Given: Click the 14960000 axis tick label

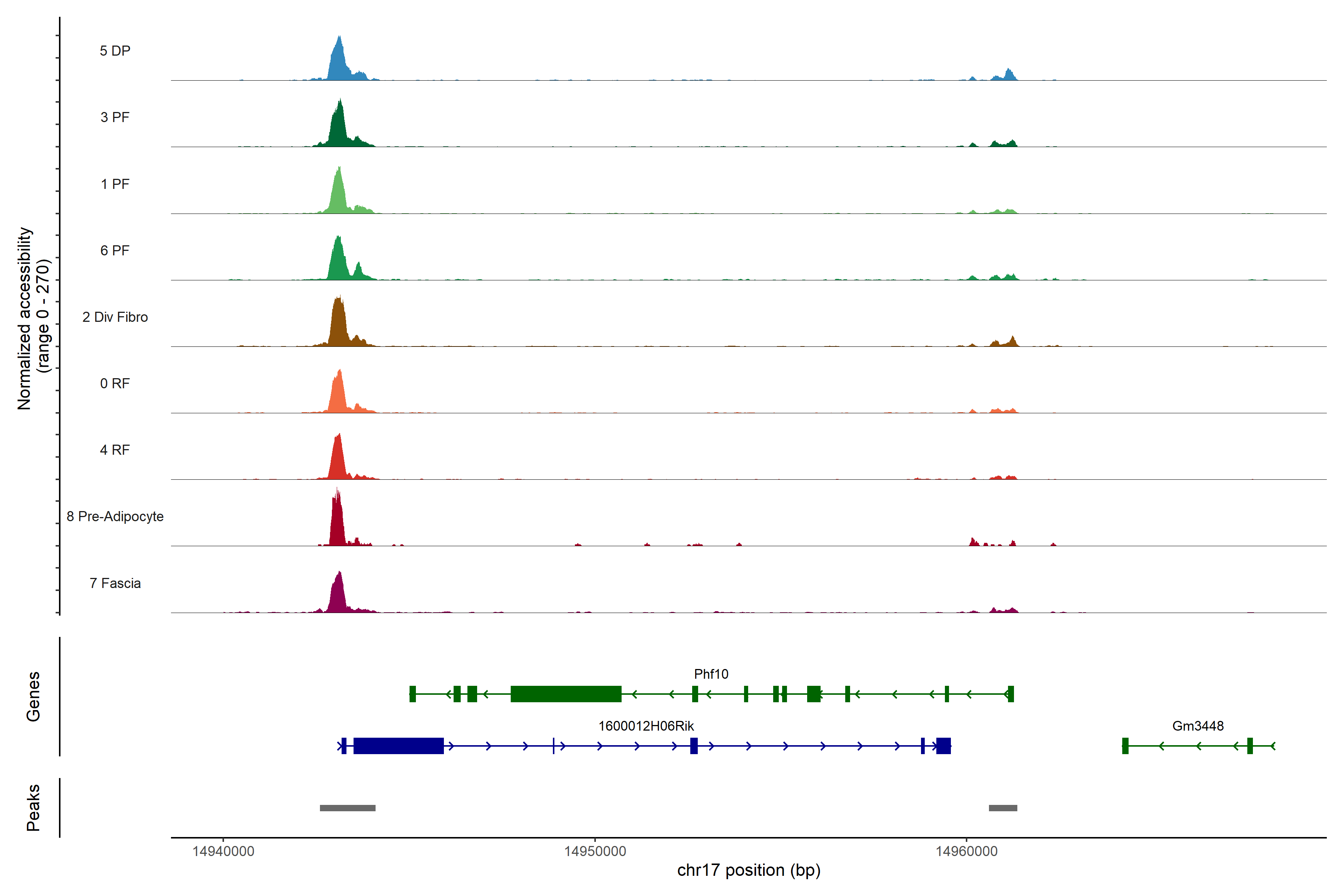Looking at the screenshot, I should [x=966, y=852].
